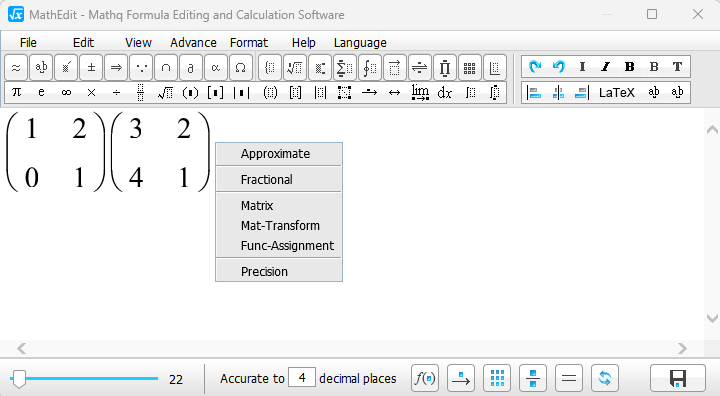
Task: Click the arrow assignment calculation button
Action: pyautogui.click(x=461, y=379)
